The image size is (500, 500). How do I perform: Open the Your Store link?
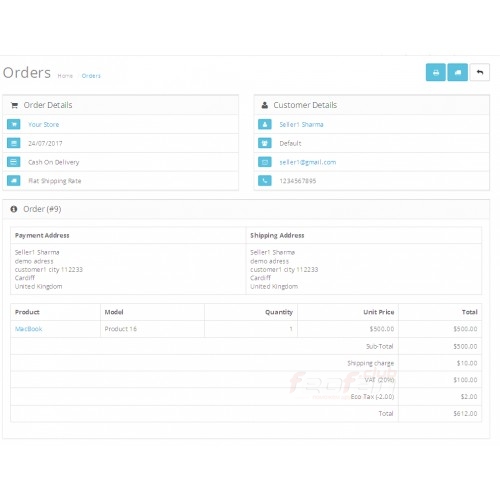(44, 124)
